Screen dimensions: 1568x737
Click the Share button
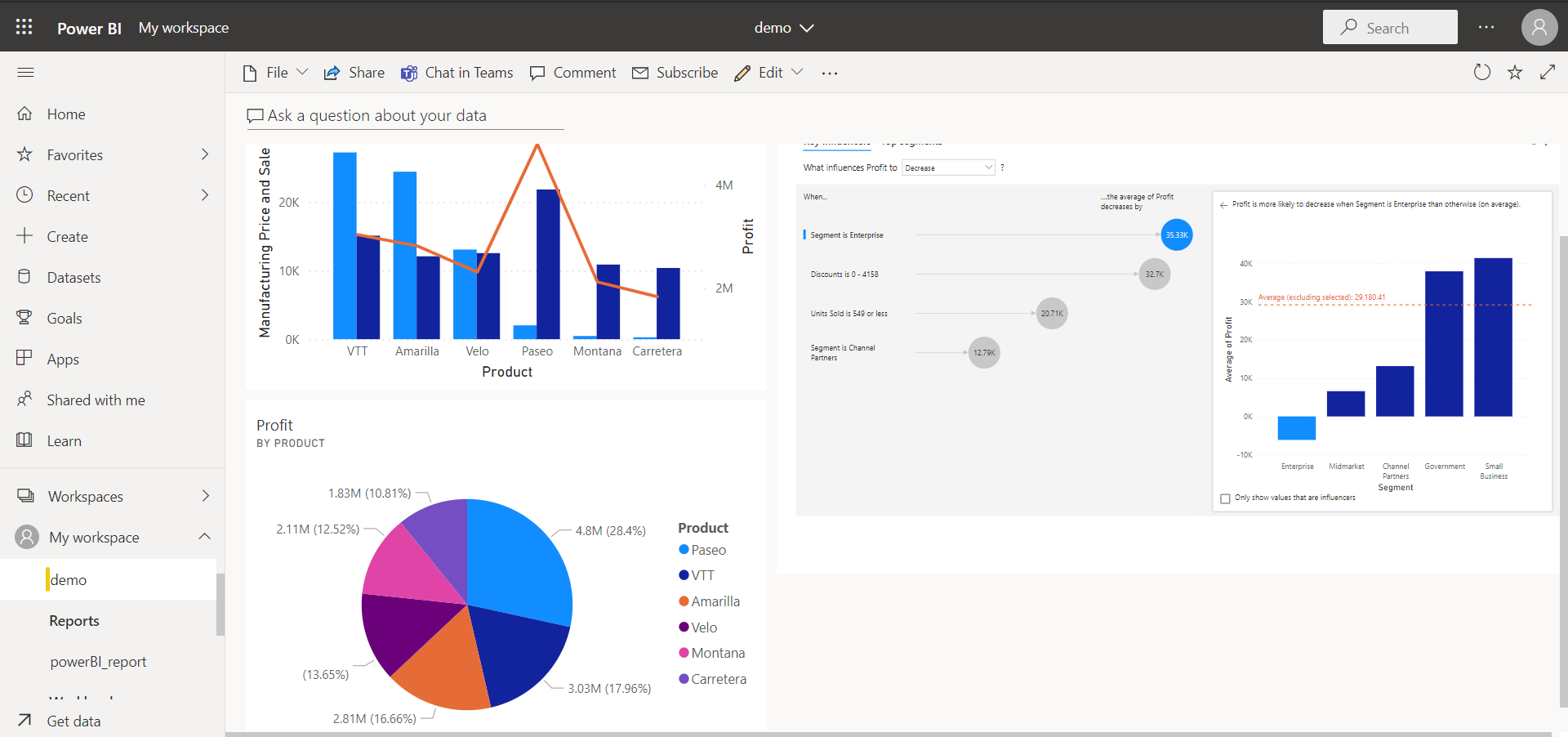pos(354,73)
